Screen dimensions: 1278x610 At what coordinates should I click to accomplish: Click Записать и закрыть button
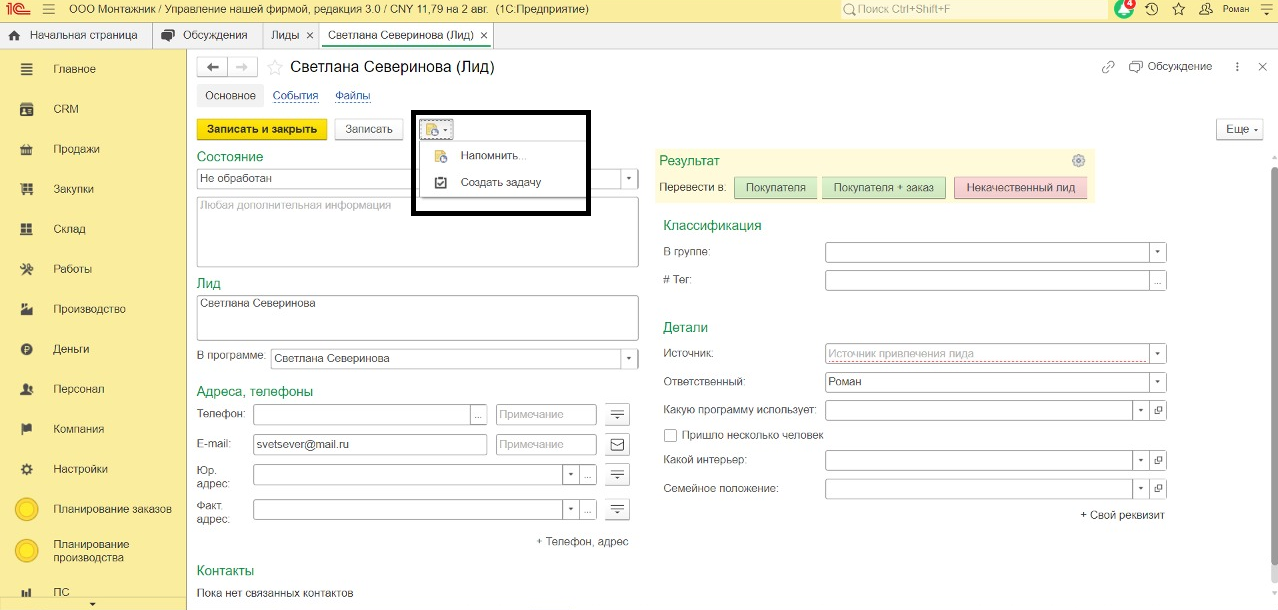(262, 129)
